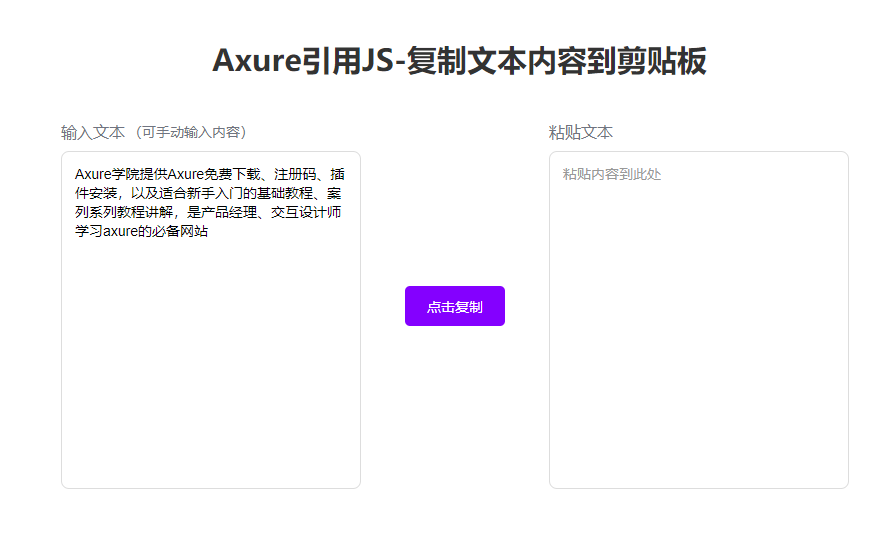
Task: Click the purple 点击复制 button
Action: point(454,306)
